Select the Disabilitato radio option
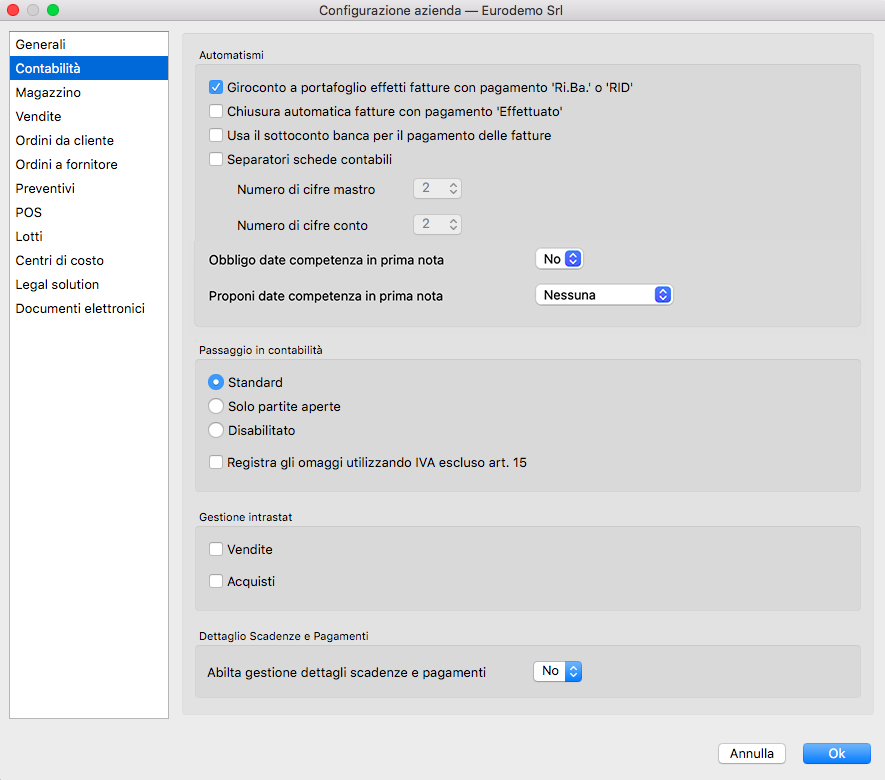This screenshot has height=780, width=885. 216,431
